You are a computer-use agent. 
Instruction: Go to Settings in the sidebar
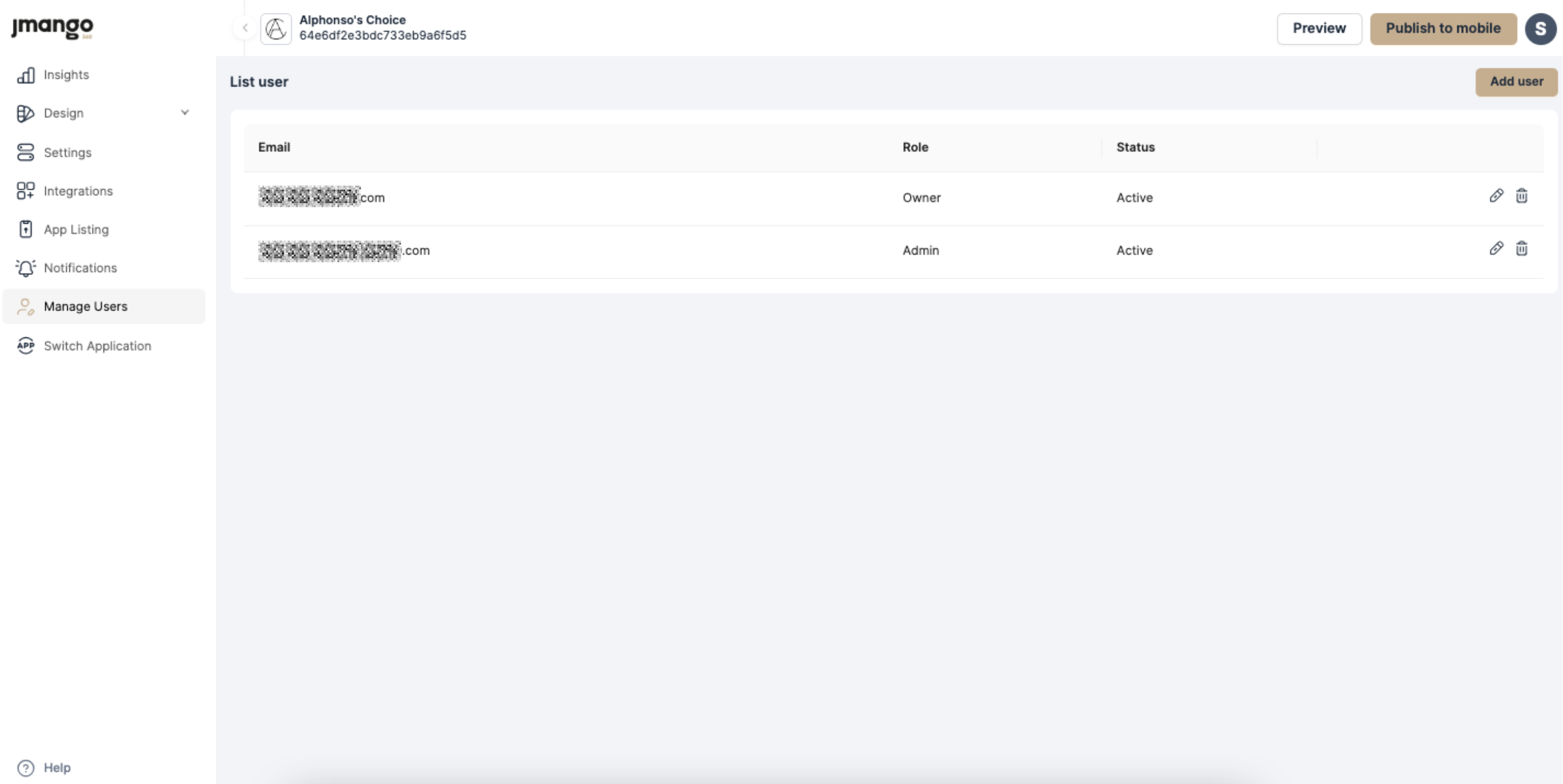(67, 152)
